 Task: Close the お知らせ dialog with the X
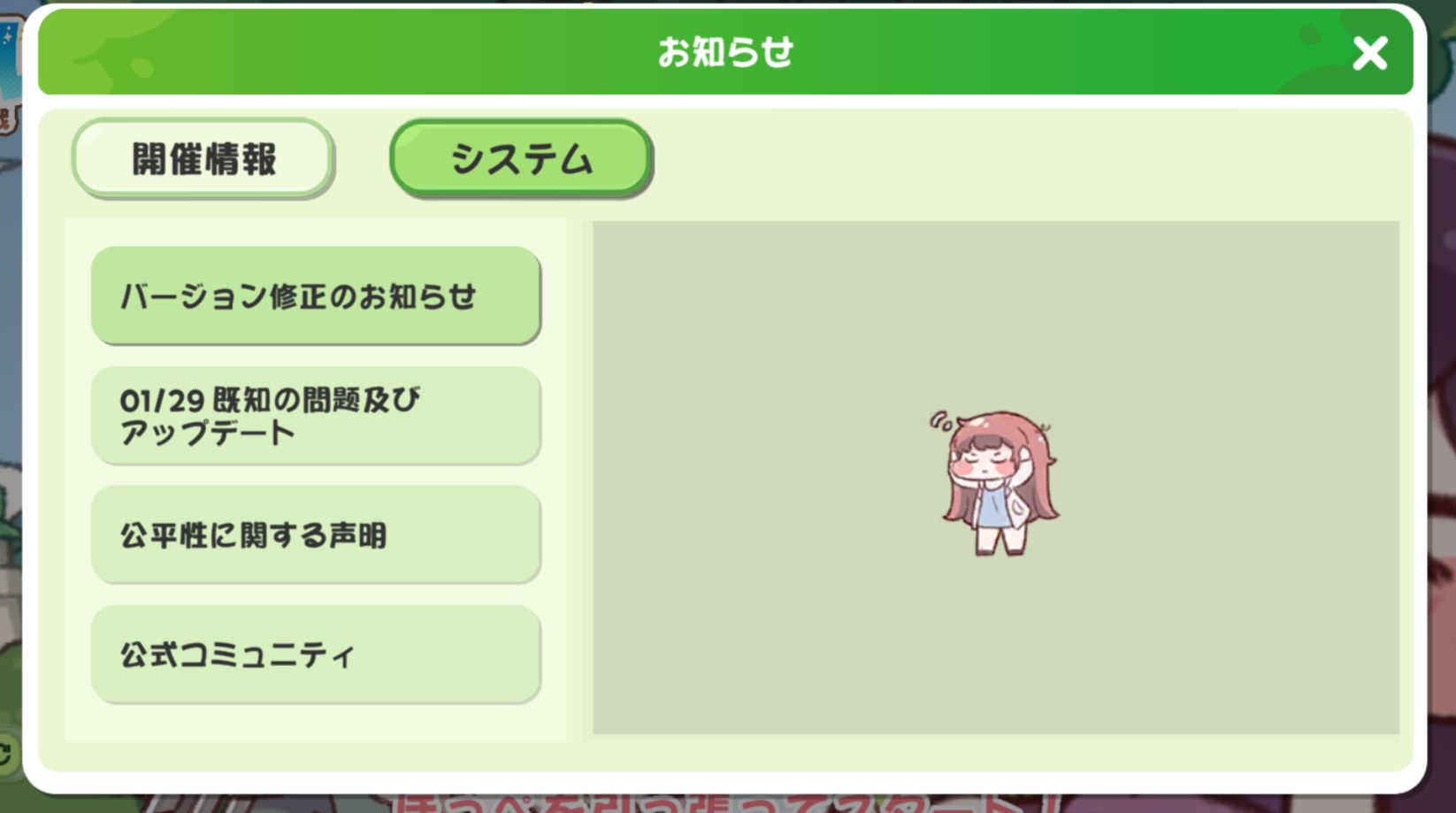pos(1369,54)
